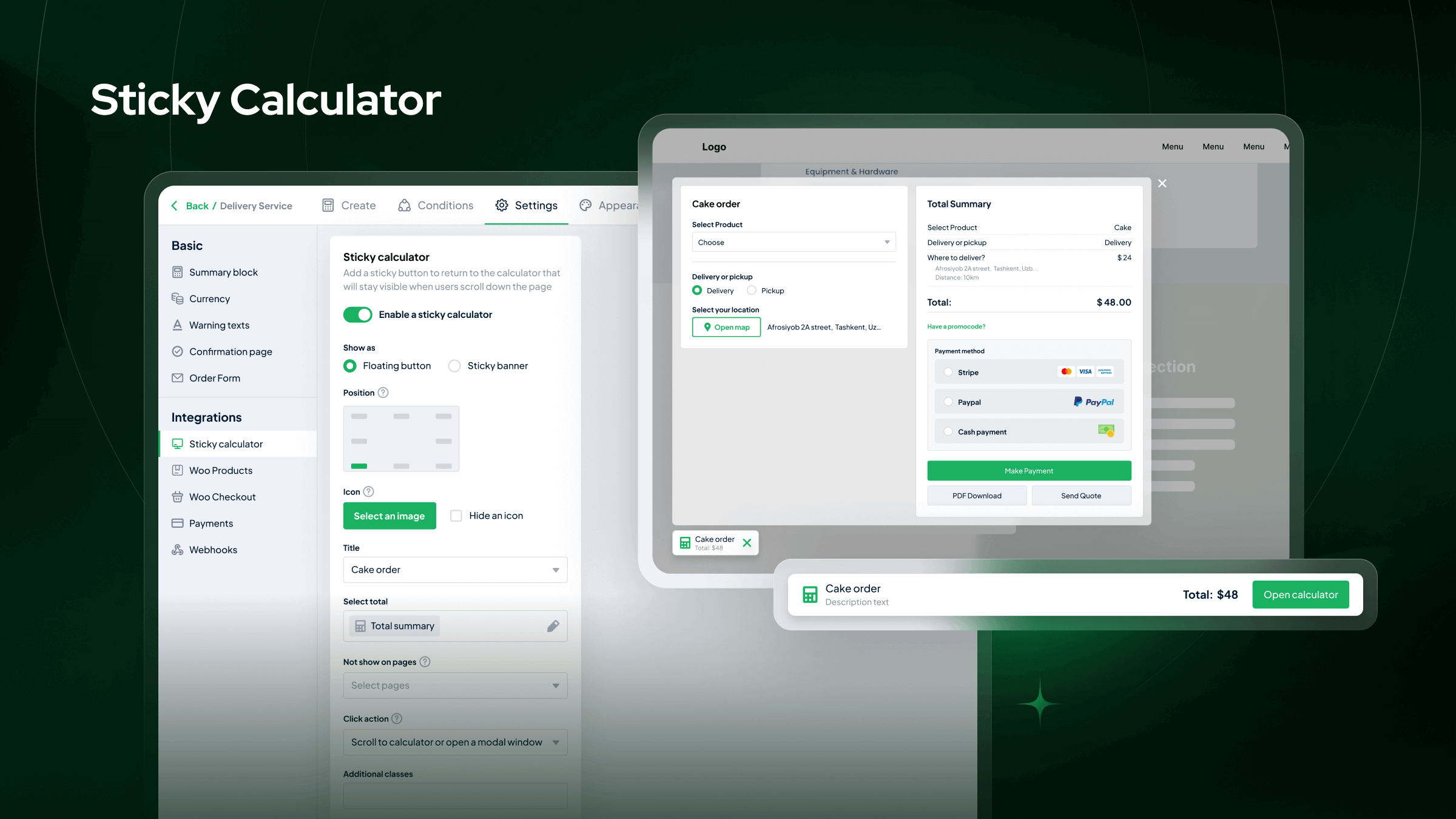Toggle the Enable sticky calculator switch
Viewport: 1456px width, 819px height.
pyautogui.click(x=357, y=314)
